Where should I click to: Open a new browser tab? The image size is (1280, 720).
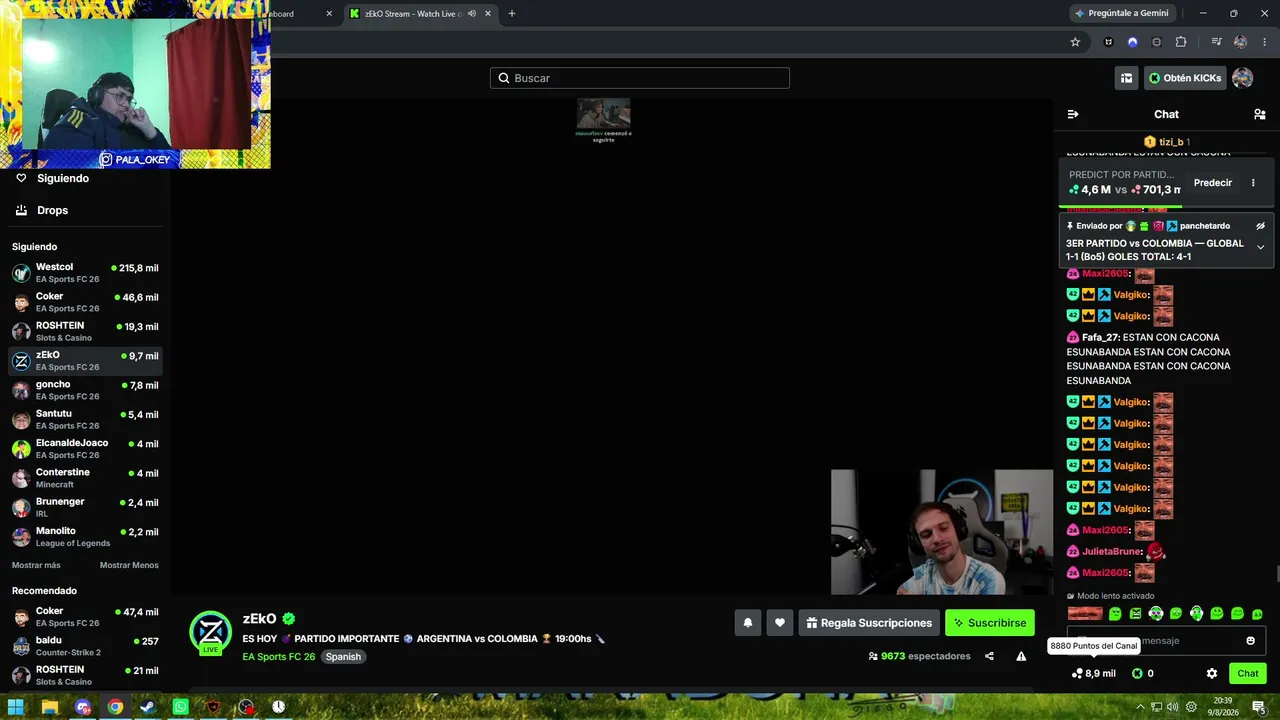pos(512,13)
